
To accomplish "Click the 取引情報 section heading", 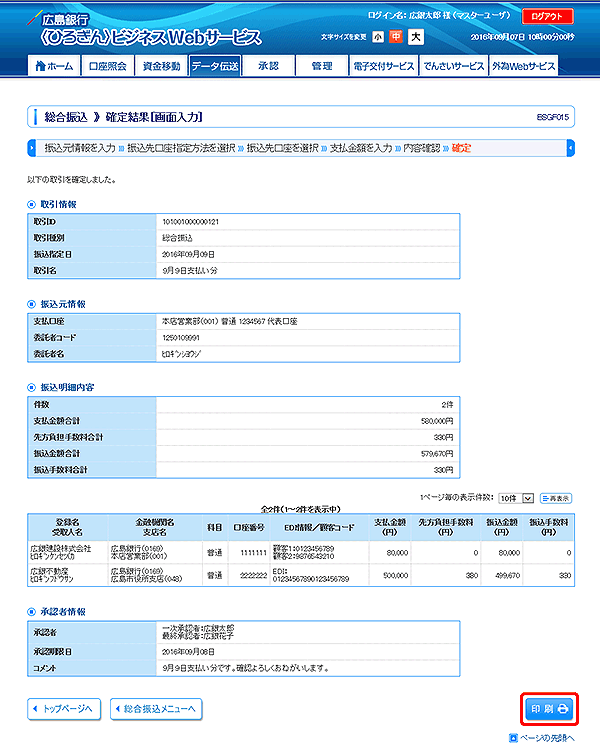I will tap(58, 204).
